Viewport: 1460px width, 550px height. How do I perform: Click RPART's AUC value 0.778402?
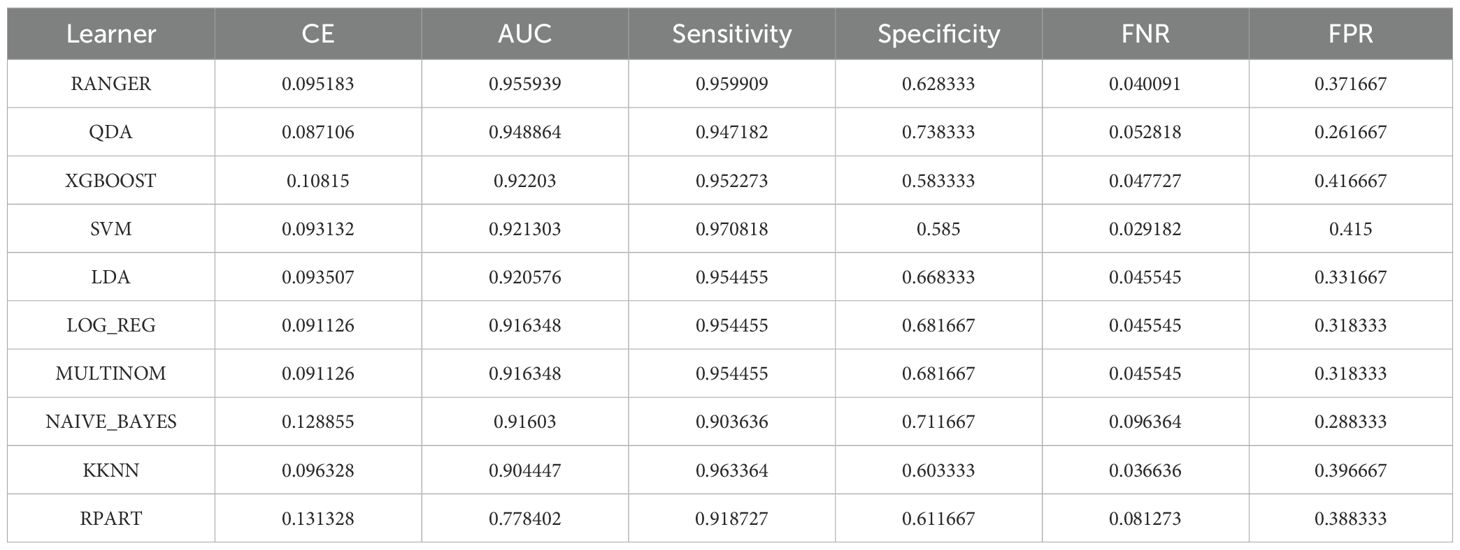[525, 518]
